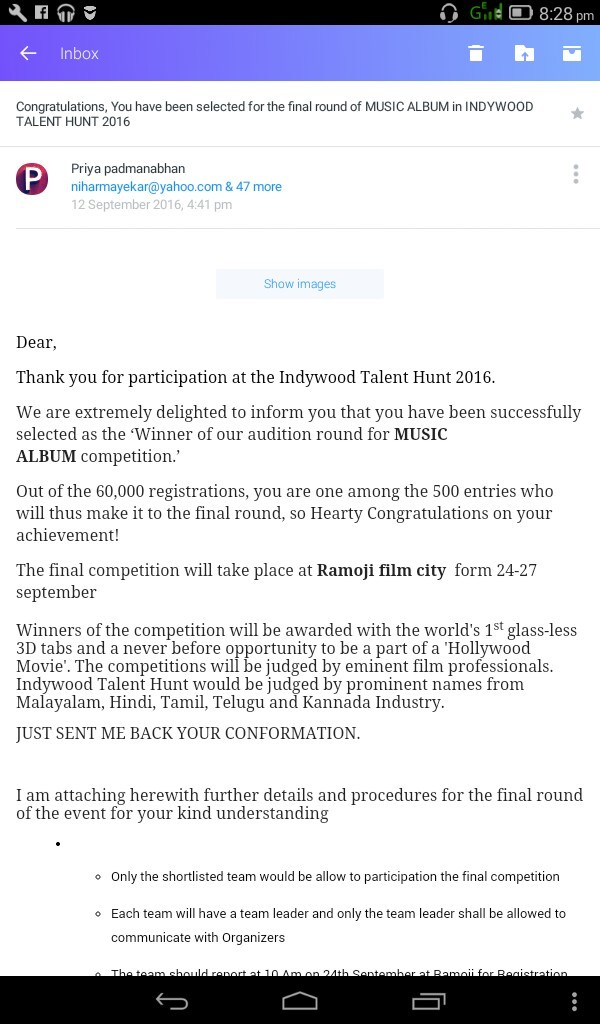Screen dimensions: 600x1024
Task: Click the Show images button
Action: point(300,284)
